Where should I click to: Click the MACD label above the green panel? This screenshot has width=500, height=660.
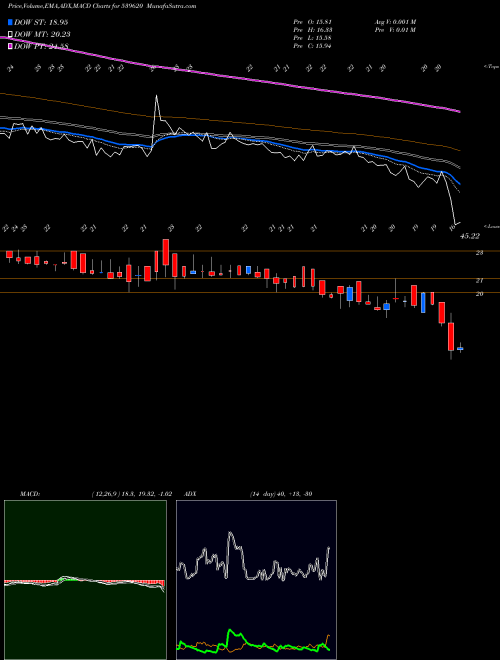tap(29, 494)
